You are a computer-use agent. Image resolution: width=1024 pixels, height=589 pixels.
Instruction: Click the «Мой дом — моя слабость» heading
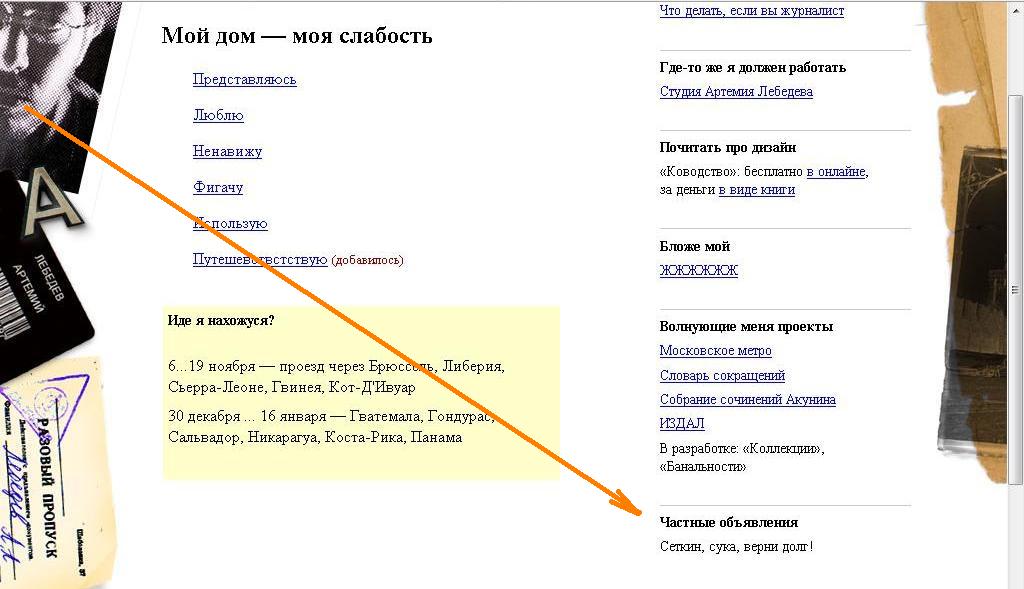point(296,35)
